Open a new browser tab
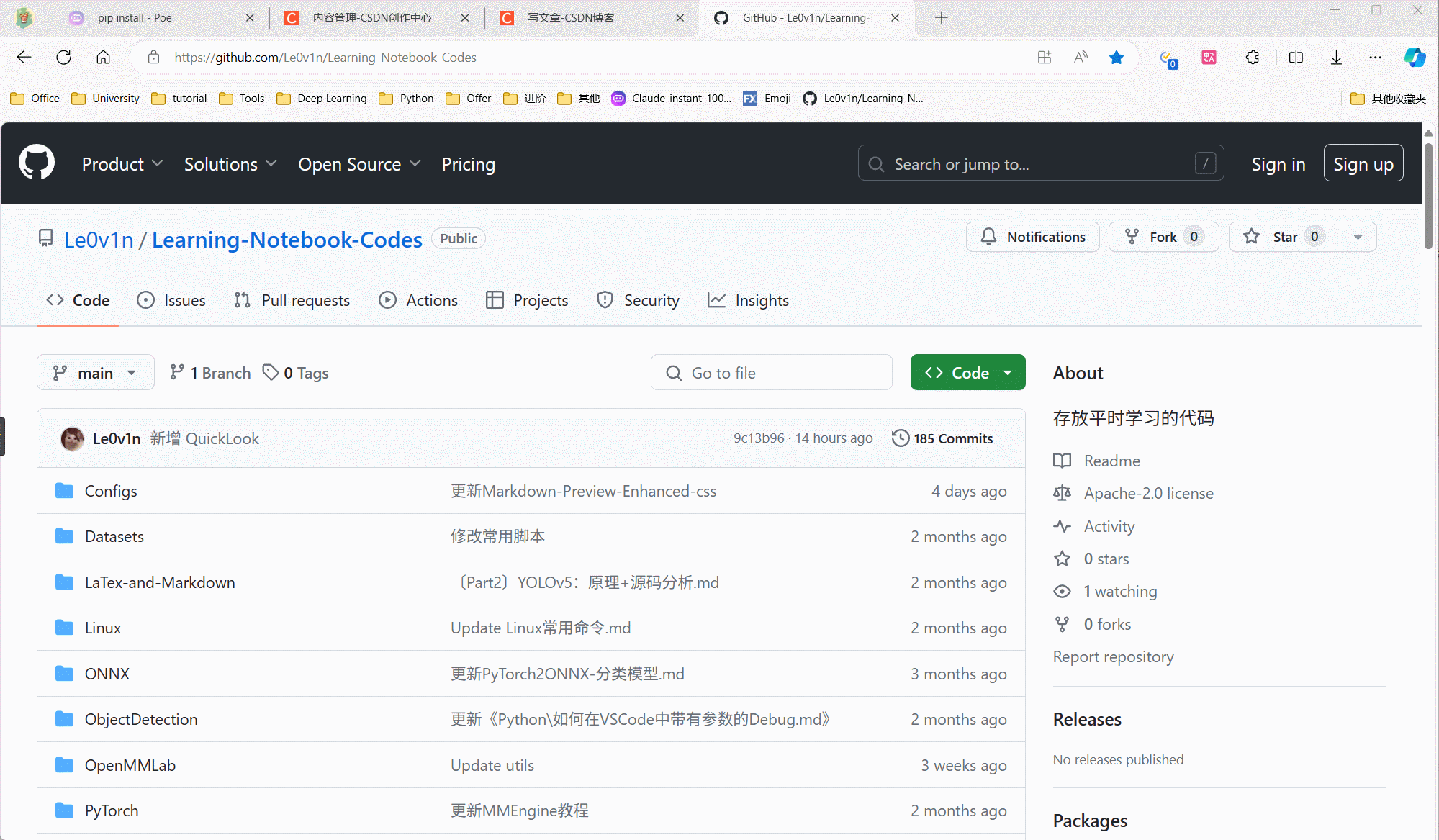 (942, 18)
